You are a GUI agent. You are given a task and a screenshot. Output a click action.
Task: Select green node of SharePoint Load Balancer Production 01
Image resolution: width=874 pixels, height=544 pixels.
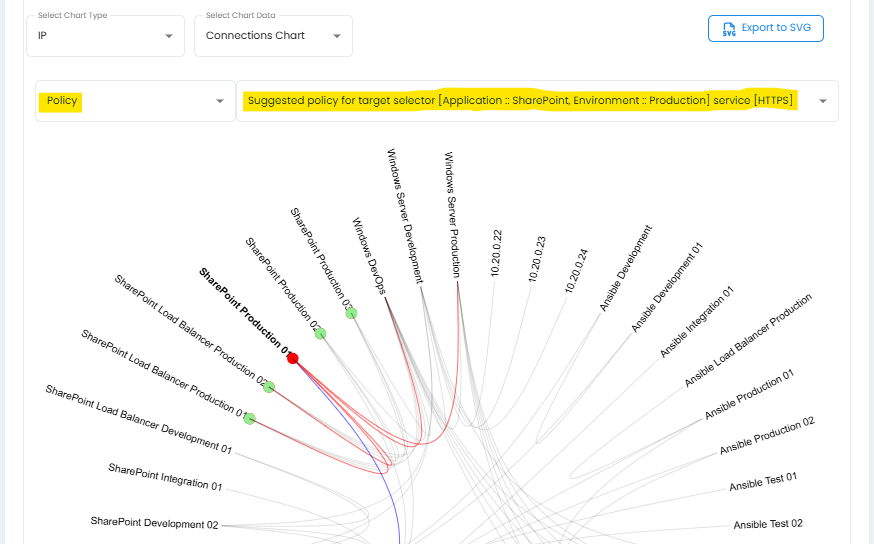(249, 418)
